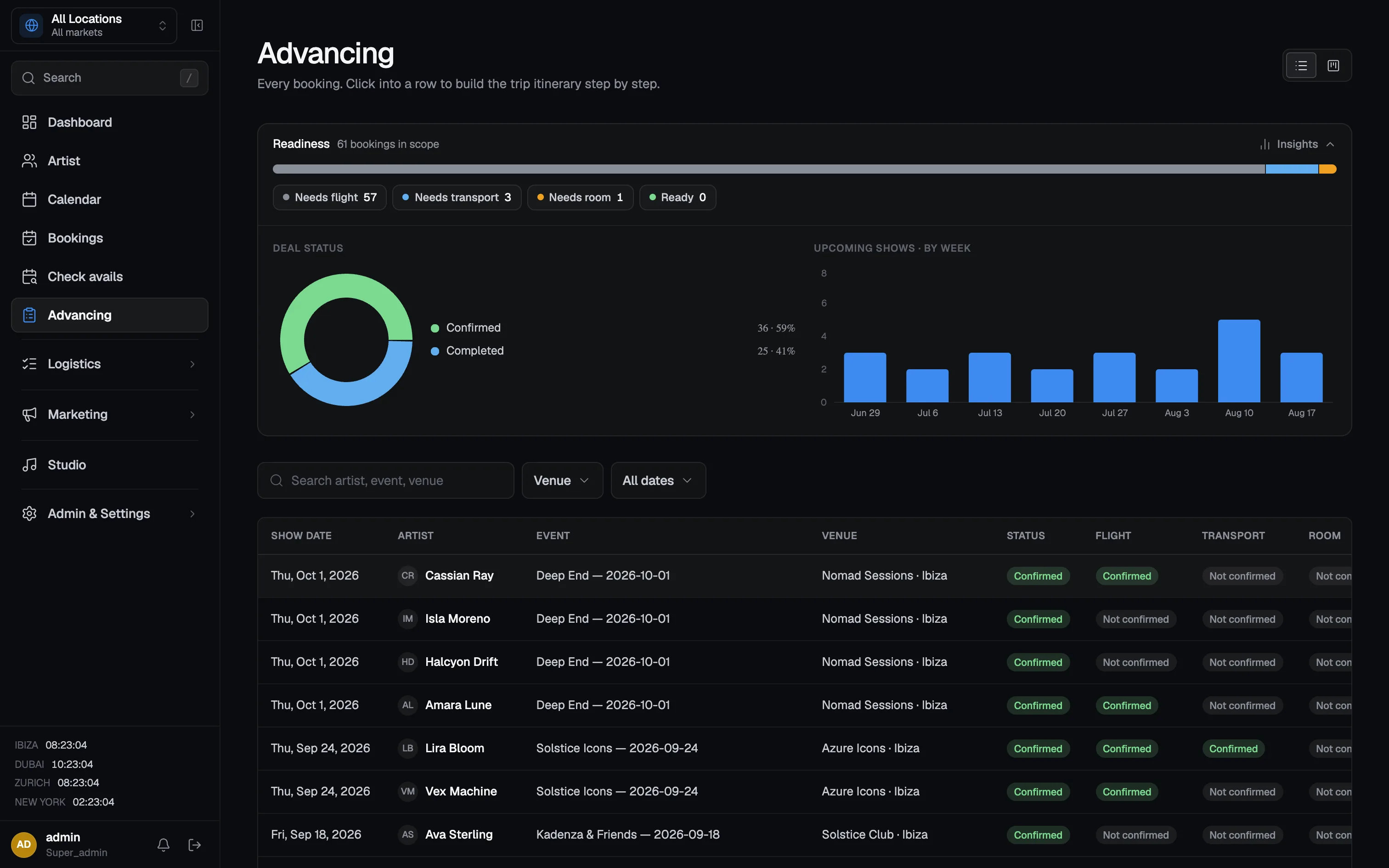Focus the sidebar Search field
1389x868 pixels.
click(x=110, y=78)
